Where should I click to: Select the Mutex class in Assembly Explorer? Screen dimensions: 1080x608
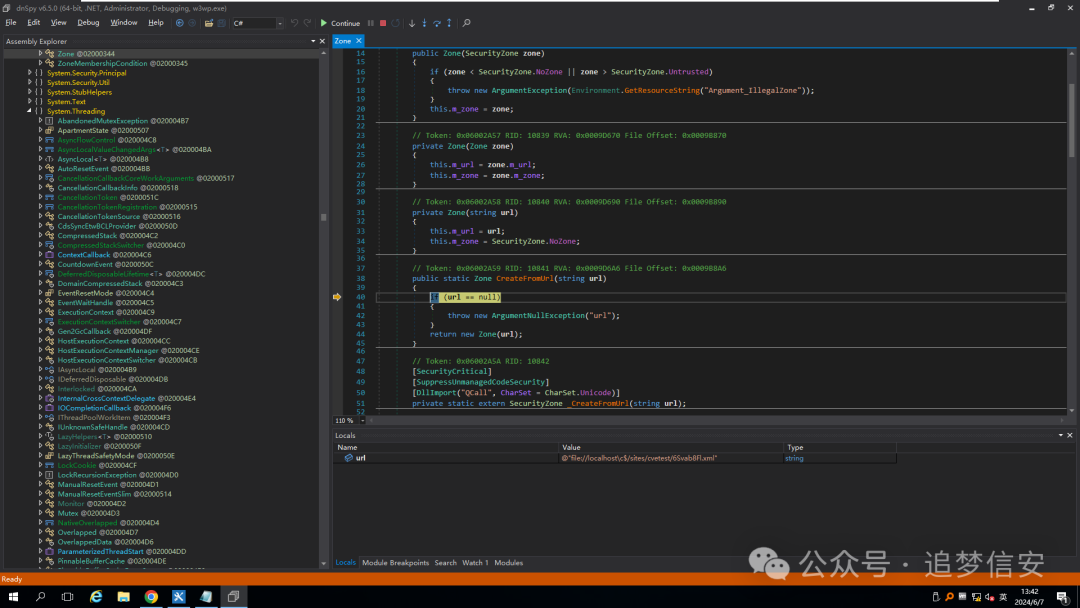[x=67, y=513]
